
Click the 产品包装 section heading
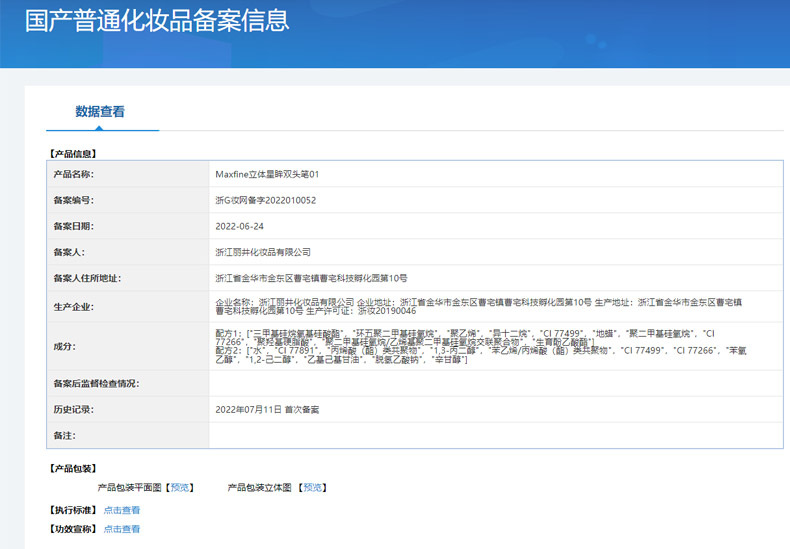(72, 468)
